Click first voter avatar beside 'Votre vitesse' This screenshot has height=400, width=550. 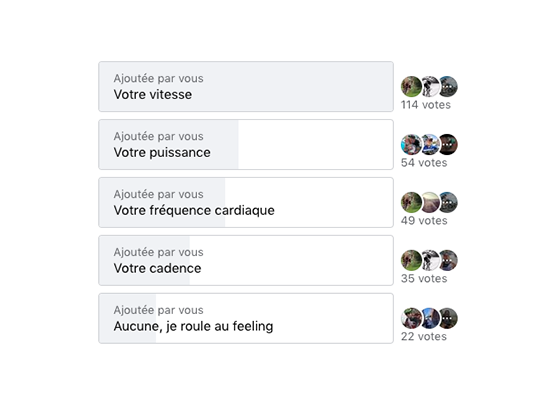coord(411,86)
